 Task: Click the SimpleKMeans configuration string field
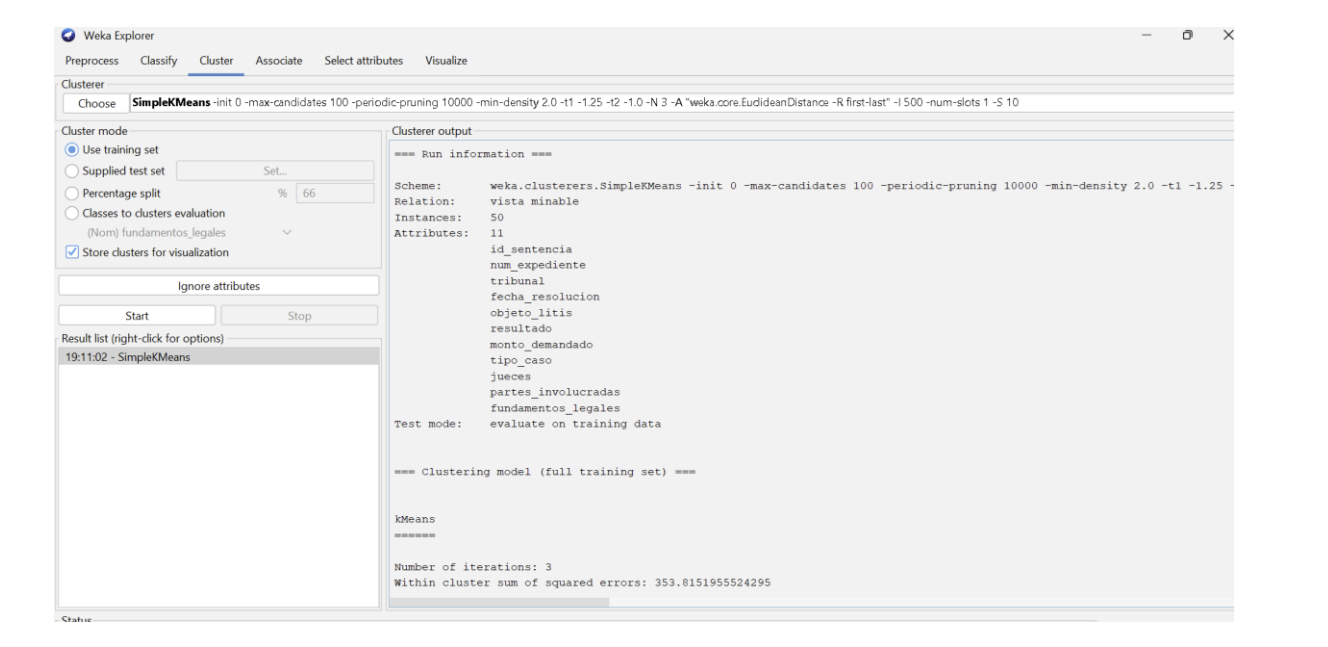(x=682, y=103)
